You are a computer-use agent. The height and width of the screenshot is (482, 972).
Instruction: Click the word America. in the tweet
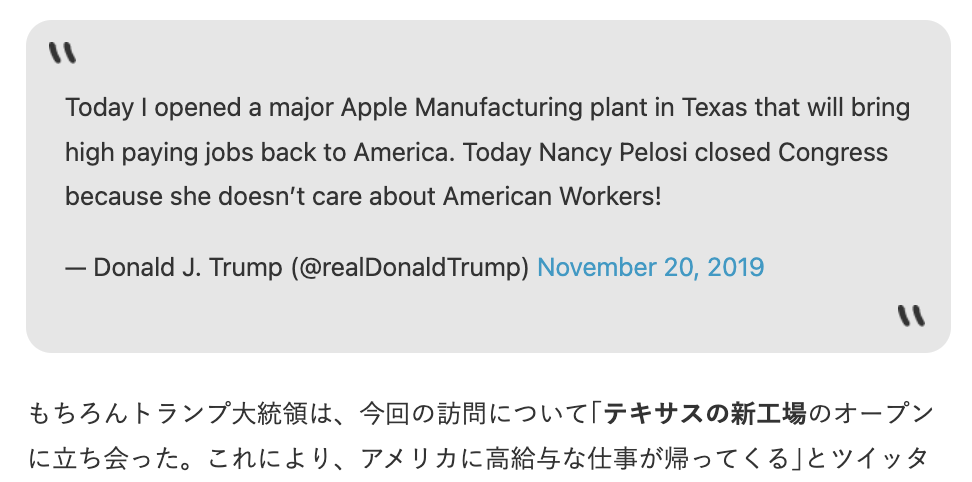coord(405,152)
